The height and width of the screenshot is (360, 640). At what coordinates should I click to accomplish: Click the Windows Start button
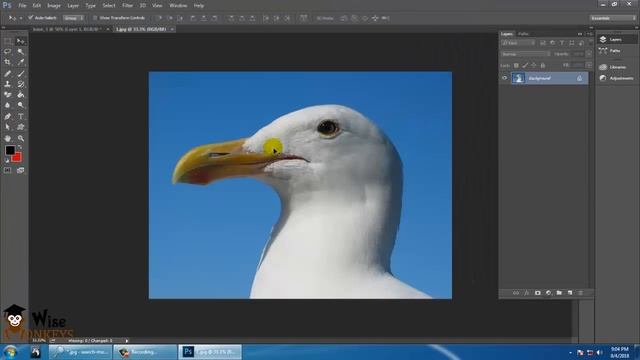(10, 352)
